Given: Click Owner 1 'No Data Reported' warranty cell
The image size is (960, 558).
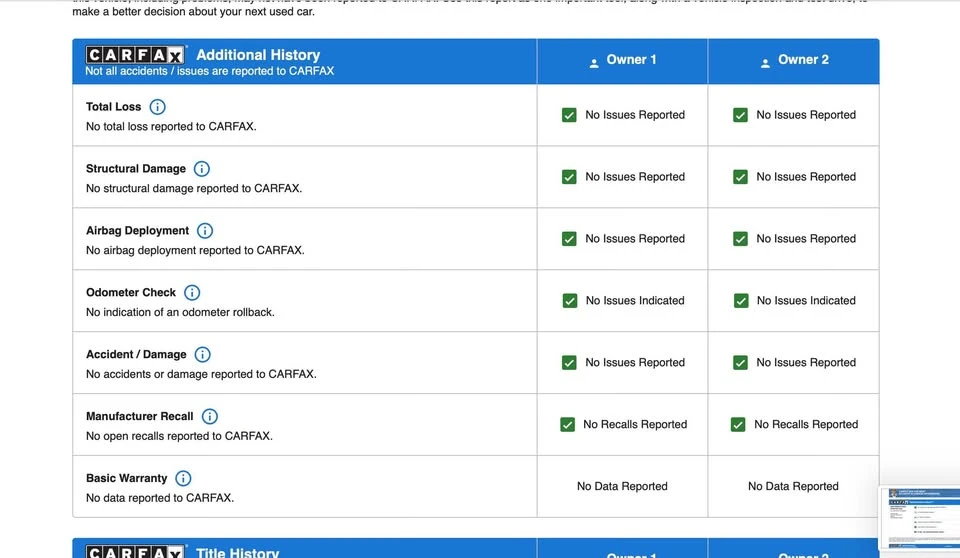Looking at the screenshot, I should pos(622,486).
